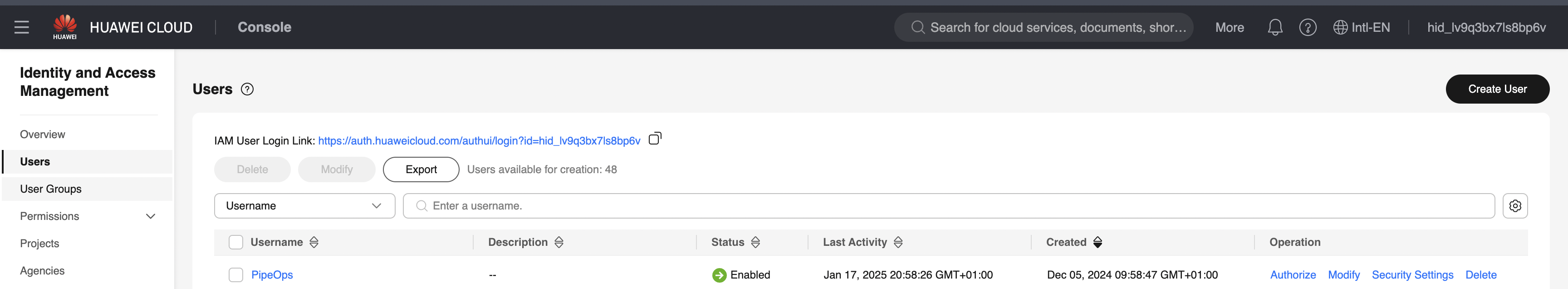Image resolution: width=1568 pixels, height=289 pixels.
Task: Open the hamburger navigation menu
Action: coord(22,27)
